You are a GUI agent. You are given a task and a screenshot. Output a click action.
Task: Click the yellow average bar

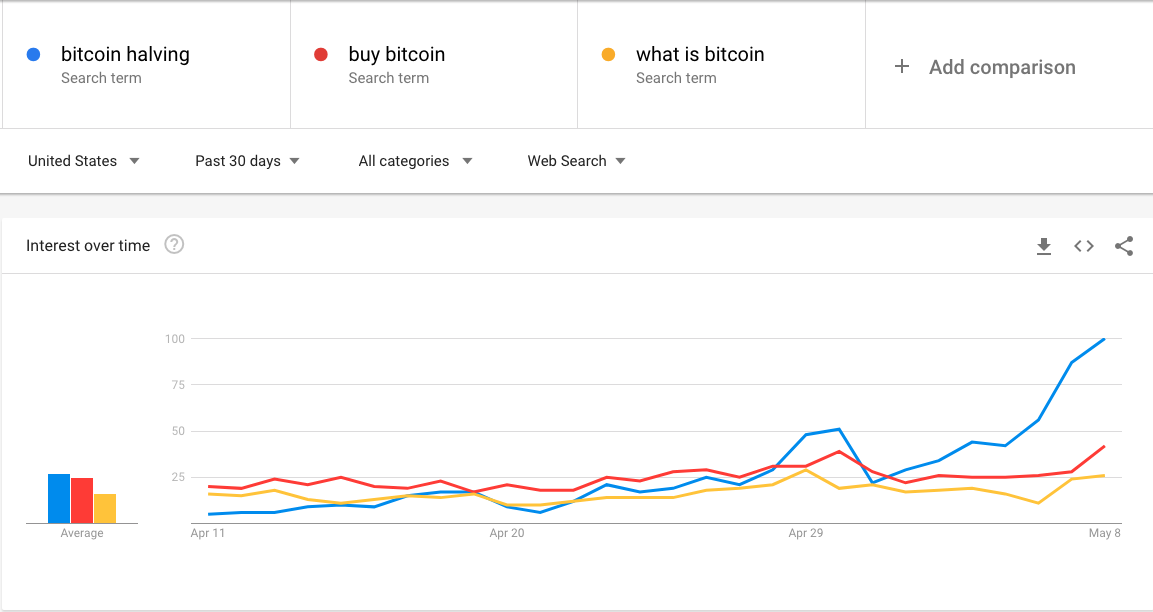coord(105,509)
